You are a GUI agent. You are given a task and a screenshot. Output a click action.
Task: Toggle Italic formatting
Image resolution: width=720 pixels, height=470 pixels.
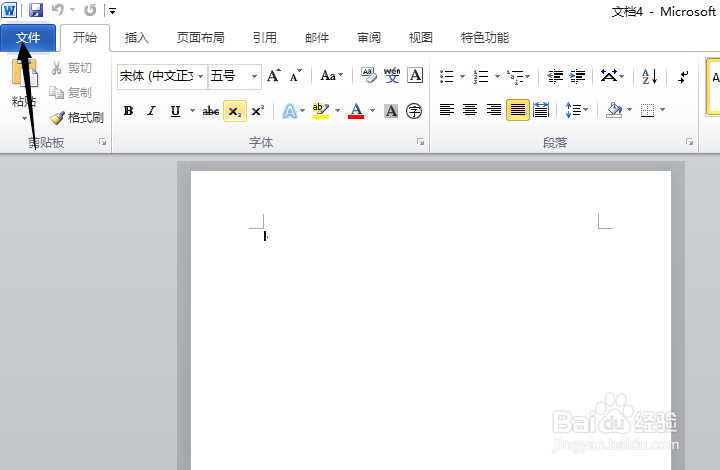click(151, 111)
